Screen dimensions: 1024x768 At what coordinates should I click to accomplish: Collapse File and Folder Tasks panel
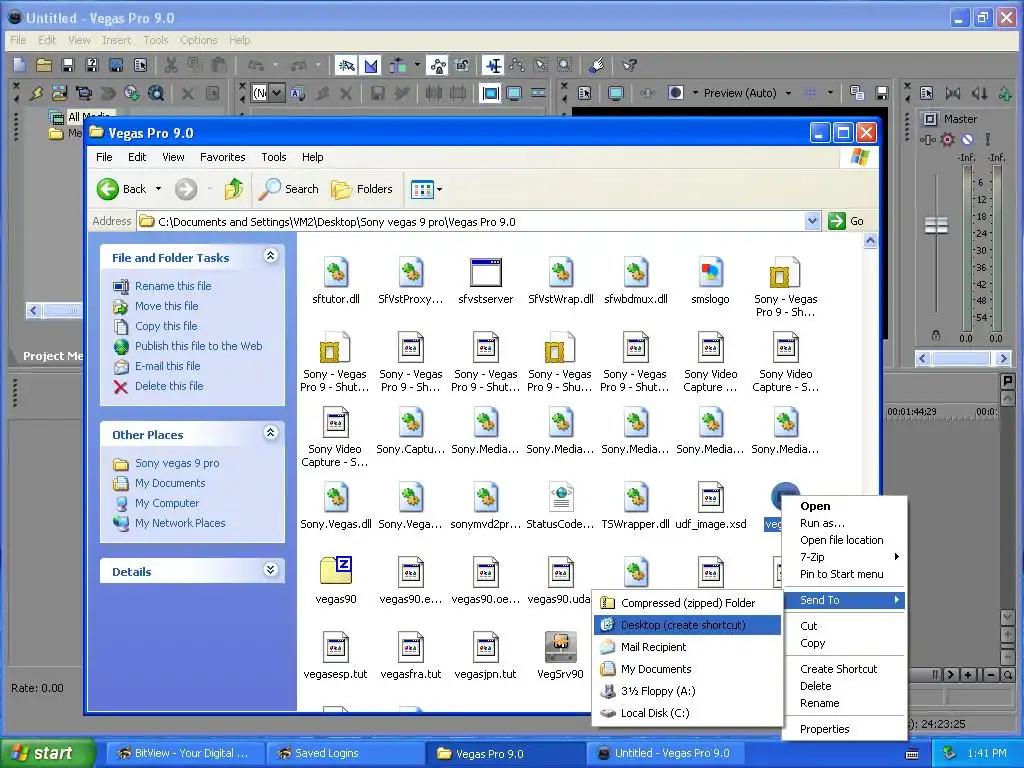[270, 256]
